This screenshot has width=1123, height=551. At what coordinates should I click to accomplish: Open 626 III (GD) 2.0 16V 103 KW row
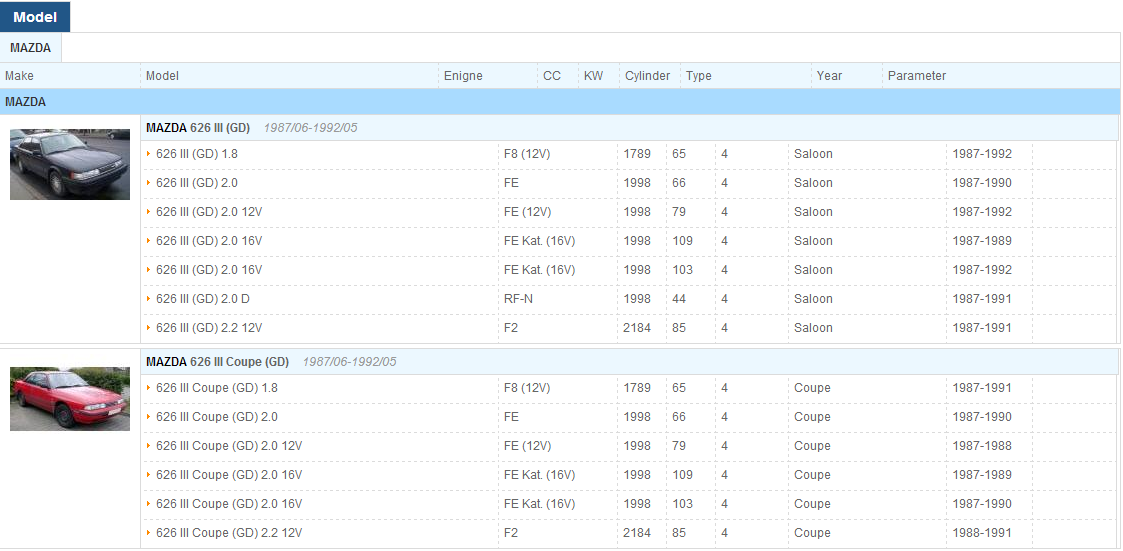click(209, 269)
